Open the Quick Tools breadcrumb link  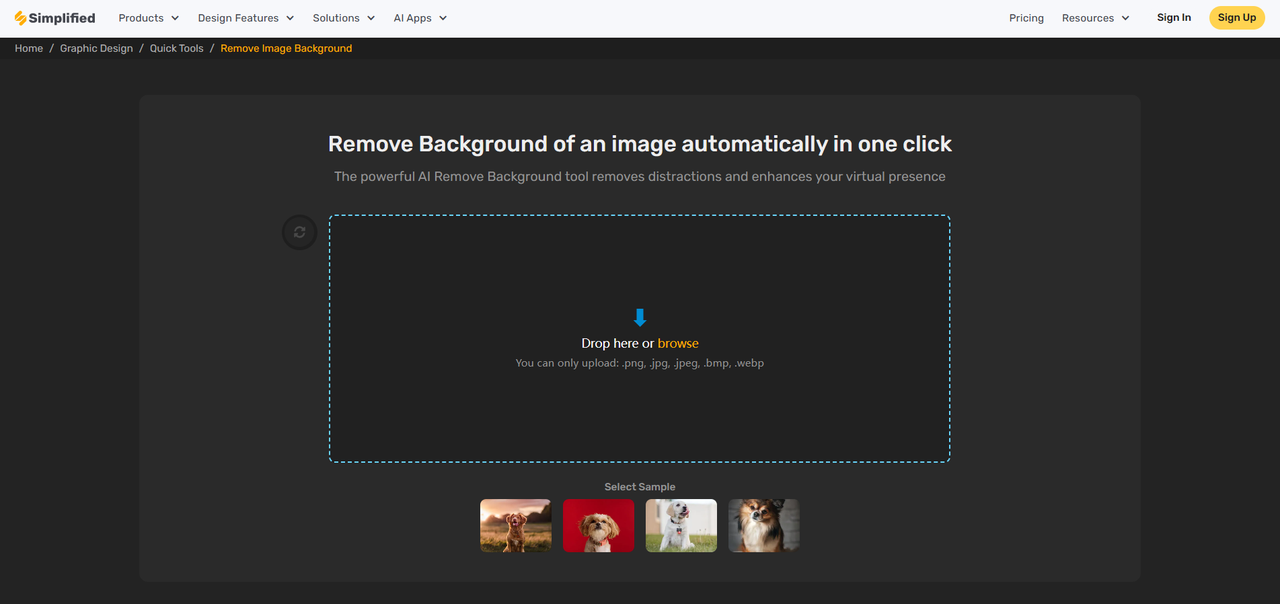(x=177, y=48)
